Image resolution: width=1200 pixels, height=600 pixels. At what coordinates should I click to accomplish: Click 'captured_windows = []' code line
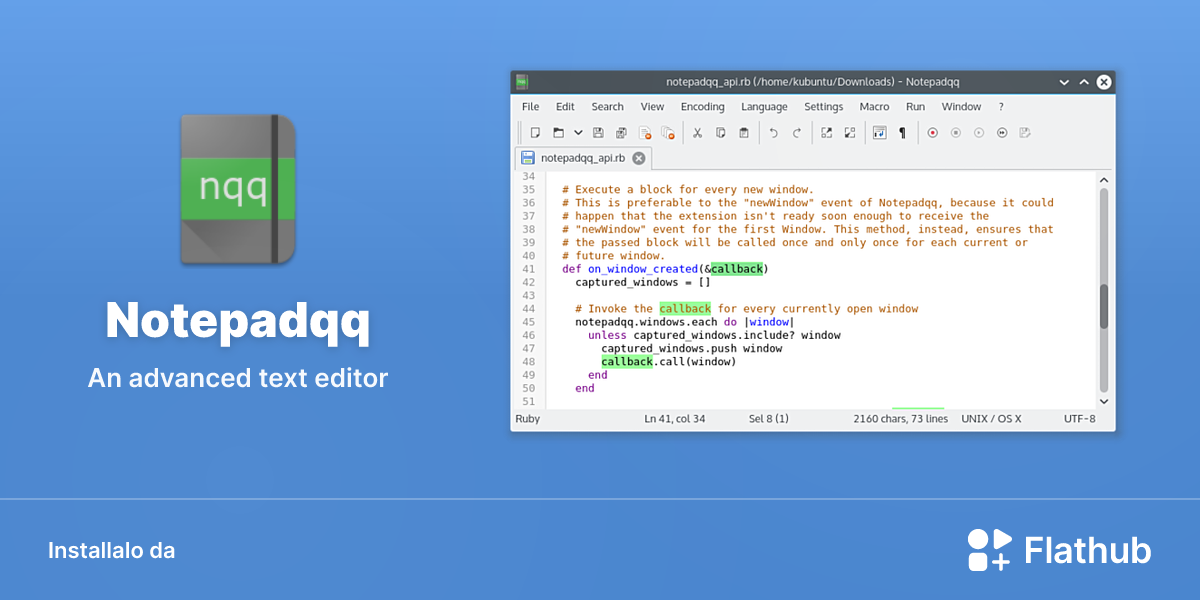coord(643,282)
